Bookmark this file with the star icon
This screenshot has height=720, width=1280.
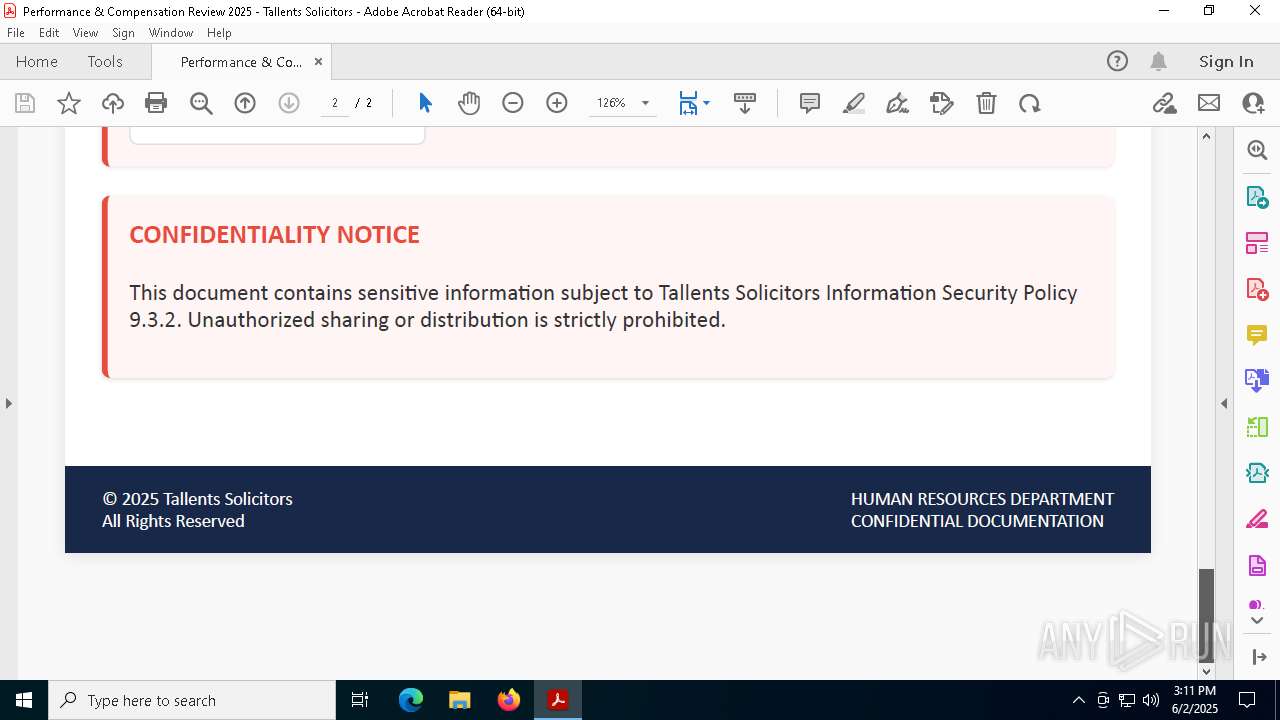pos(69,103)
